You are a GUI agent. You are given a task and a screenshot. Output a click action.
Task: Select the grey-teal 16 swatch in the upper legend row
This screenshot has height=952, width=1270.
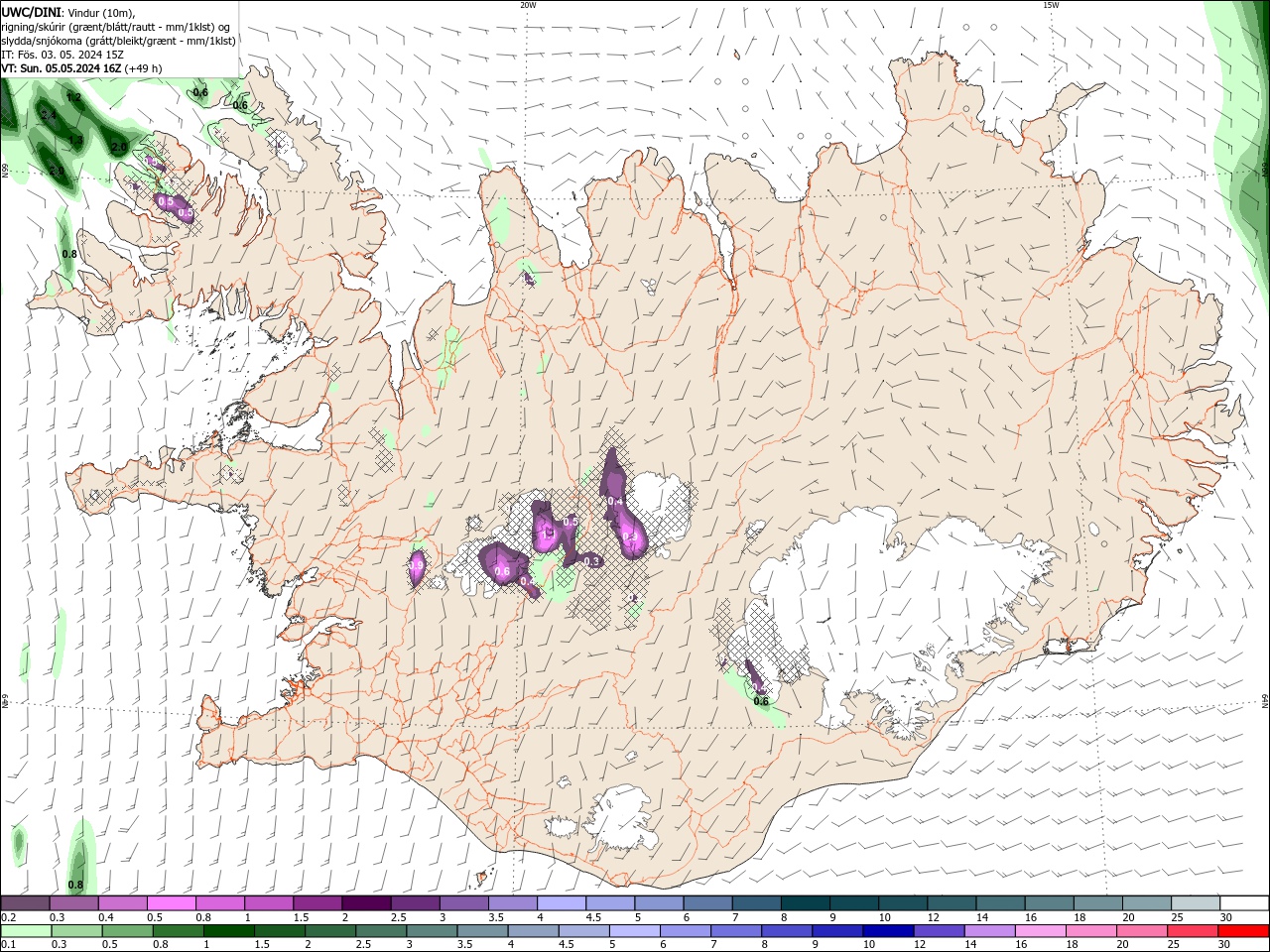pos(1050,902)
